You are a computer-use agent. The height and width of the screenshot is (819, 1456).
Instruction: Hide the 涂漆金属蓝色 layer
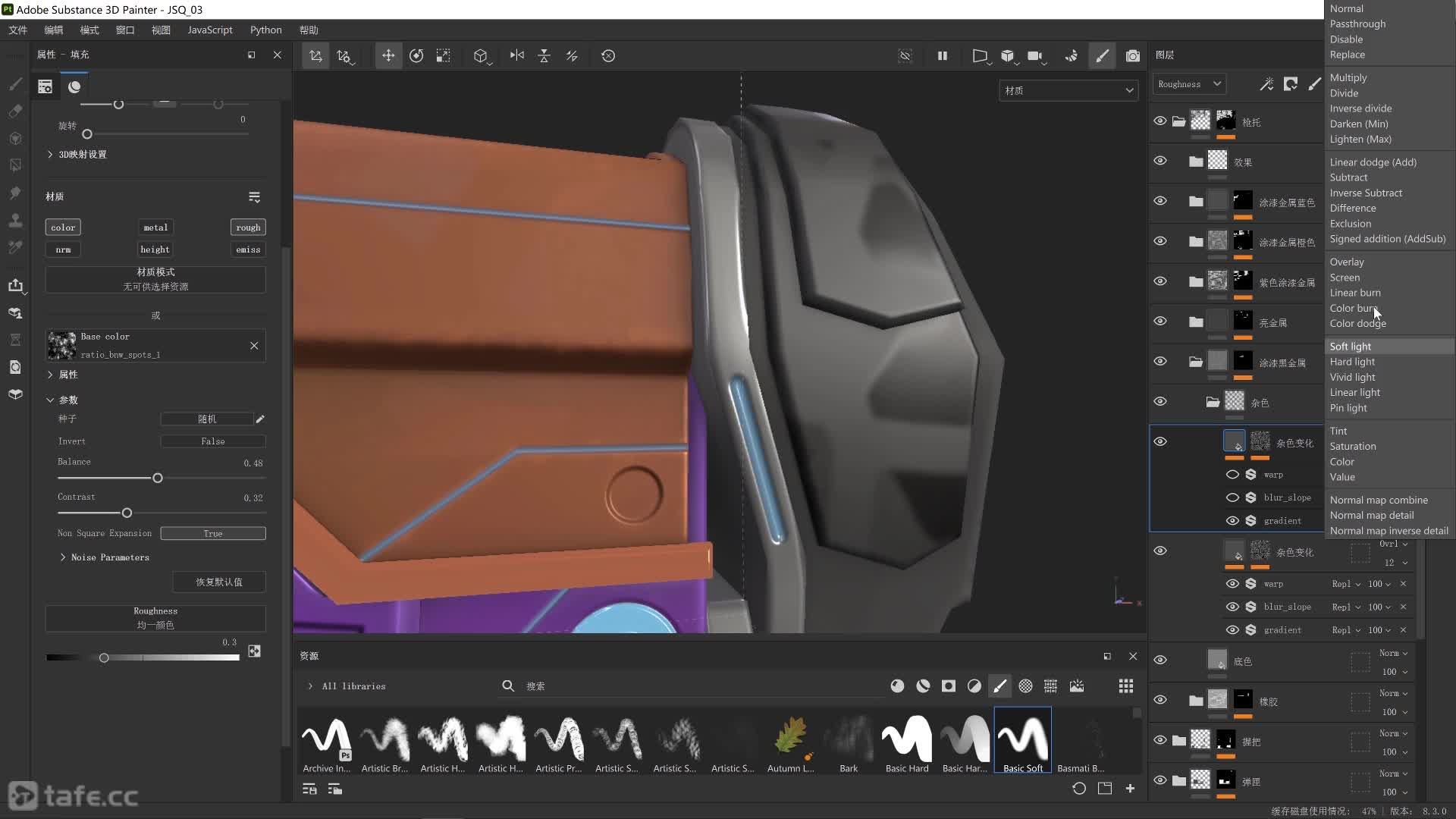point(1160,201)
